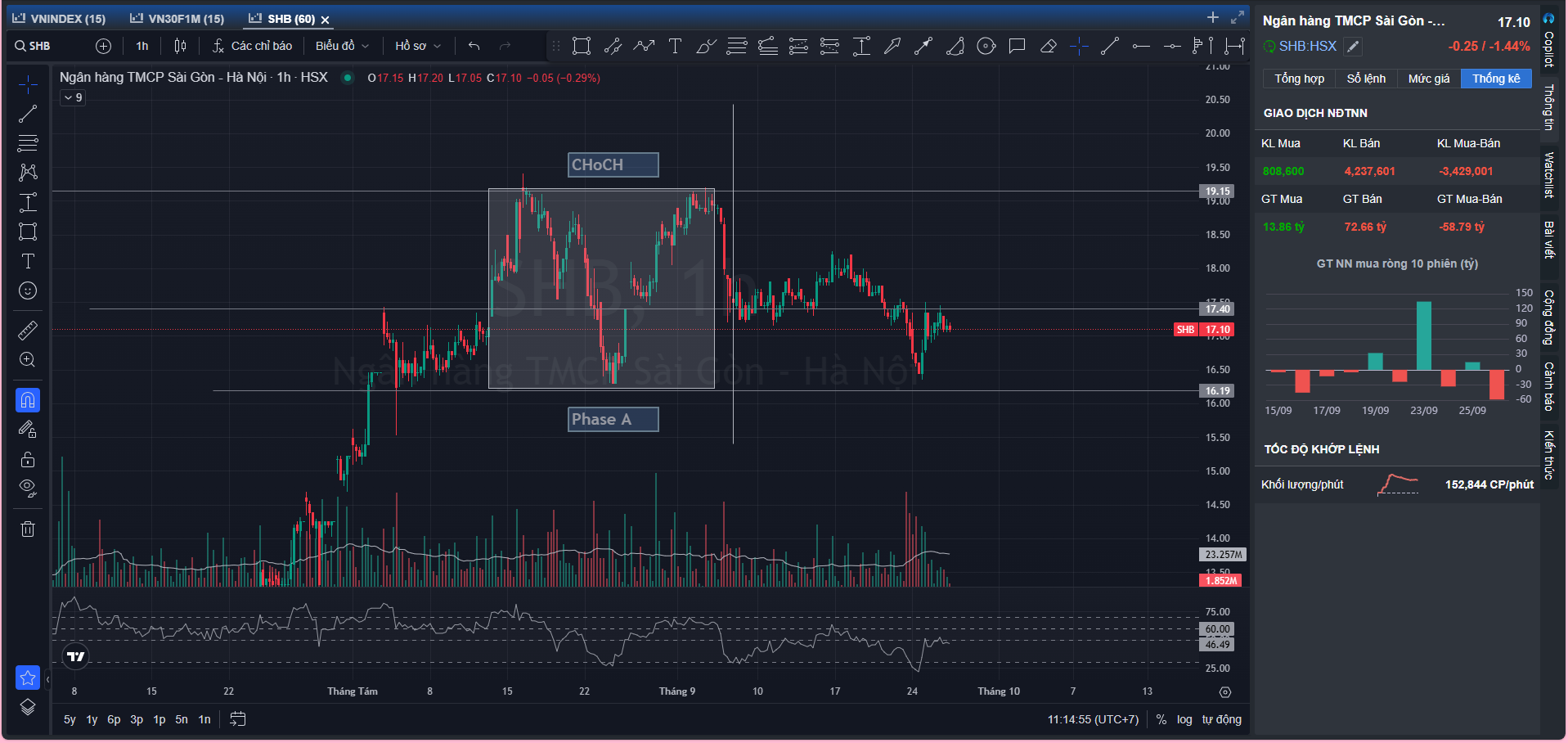Open chart settings gear on time axis
Screen dimensions: 1568x743
pyautogui.click(x=1224, y=691)
